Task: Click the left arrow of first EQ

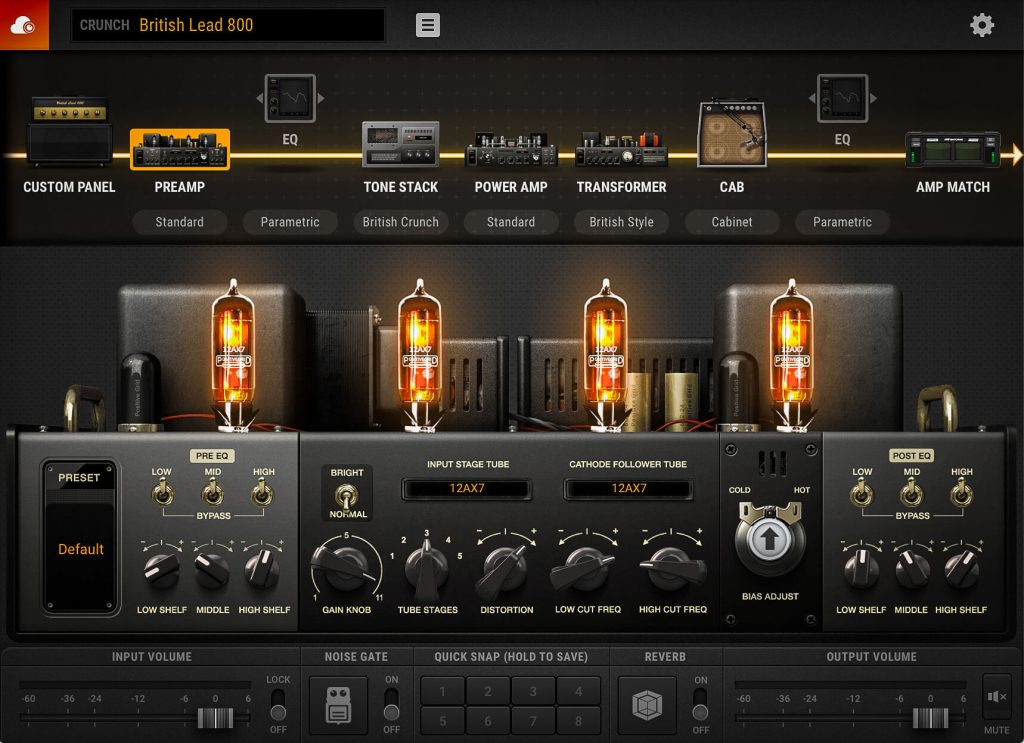Action: [259, 98]
